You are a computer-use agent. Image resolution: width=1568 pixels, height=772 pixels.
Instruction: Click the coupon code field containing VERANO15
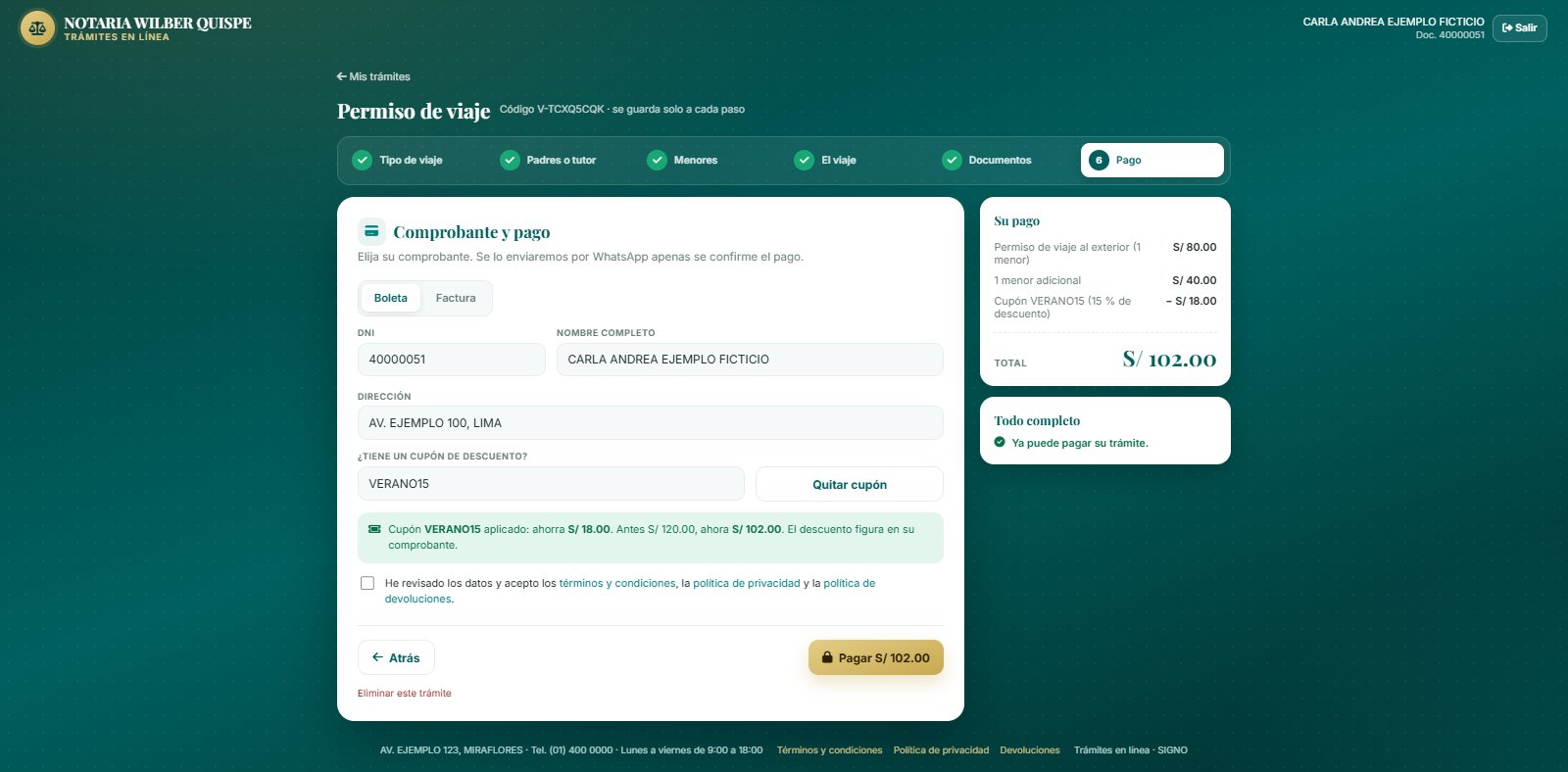(551, 484)
